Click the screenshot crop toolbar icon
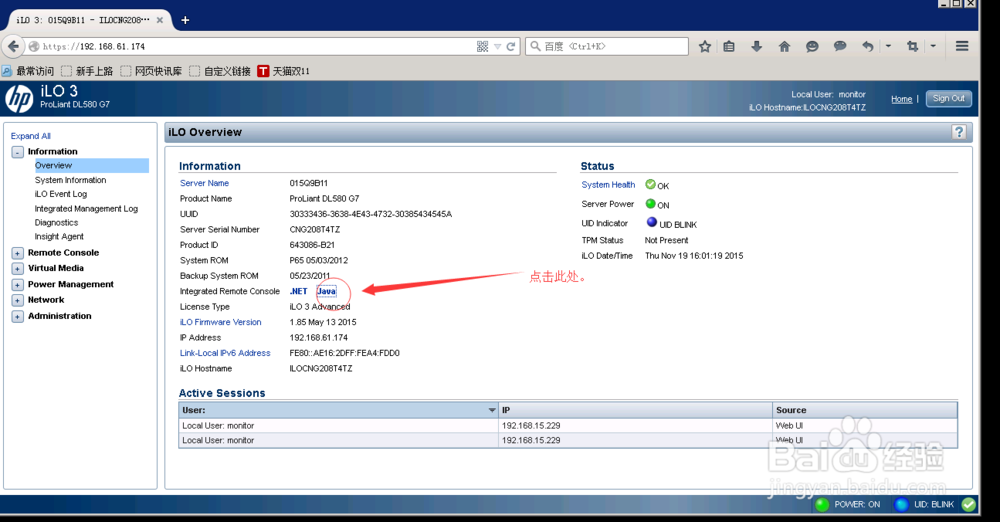This screenshot has height=522, width=1000. [913, 47]
